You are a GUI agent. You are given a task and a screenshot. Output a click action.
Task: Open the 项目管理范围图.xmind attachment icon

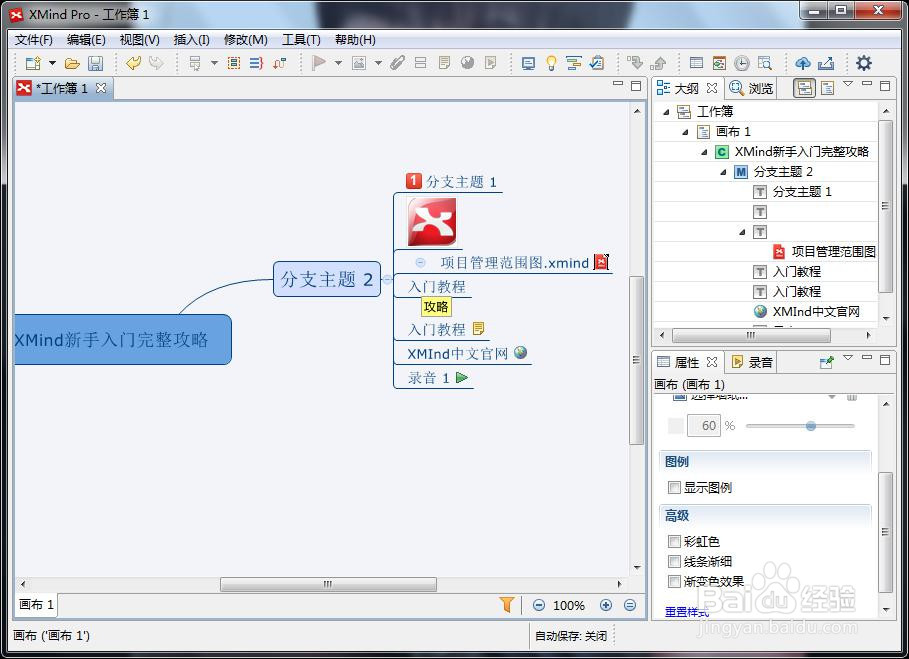tap(600, 262)
